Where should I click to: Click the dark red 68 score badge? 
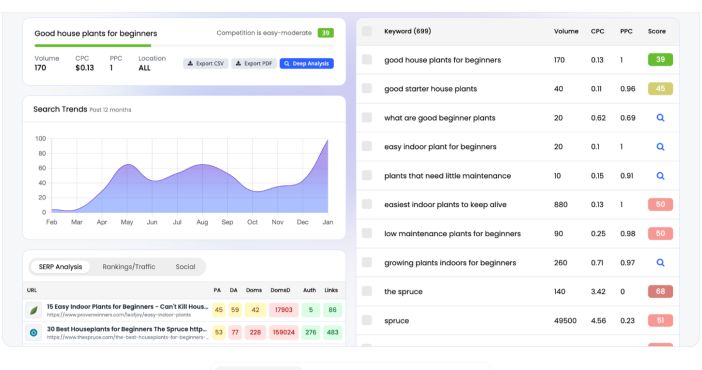[x=660, y=292]
